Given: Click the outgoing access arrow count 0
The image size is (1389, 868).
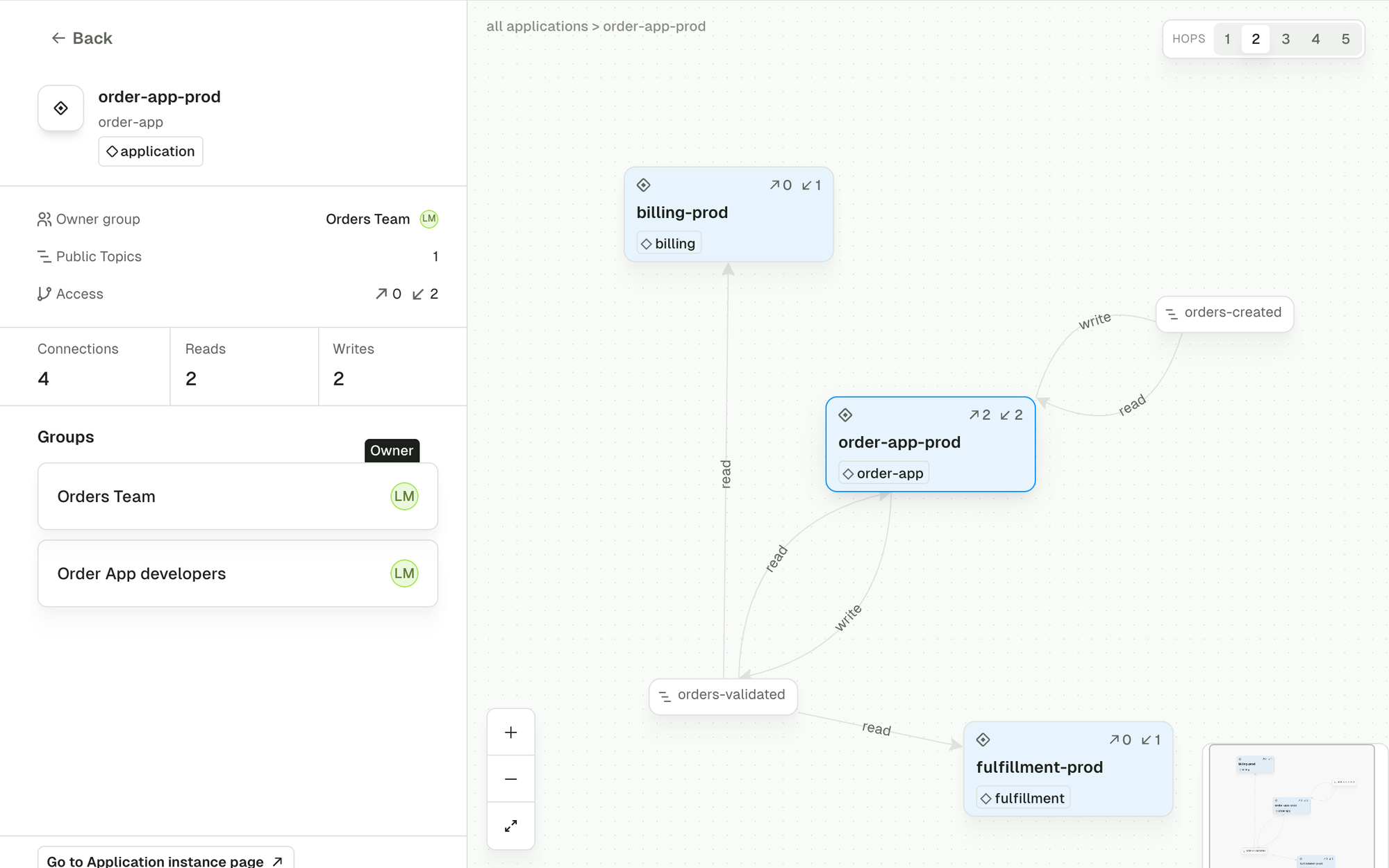Looking at the screenshot, I should click(x=388, y=294).
